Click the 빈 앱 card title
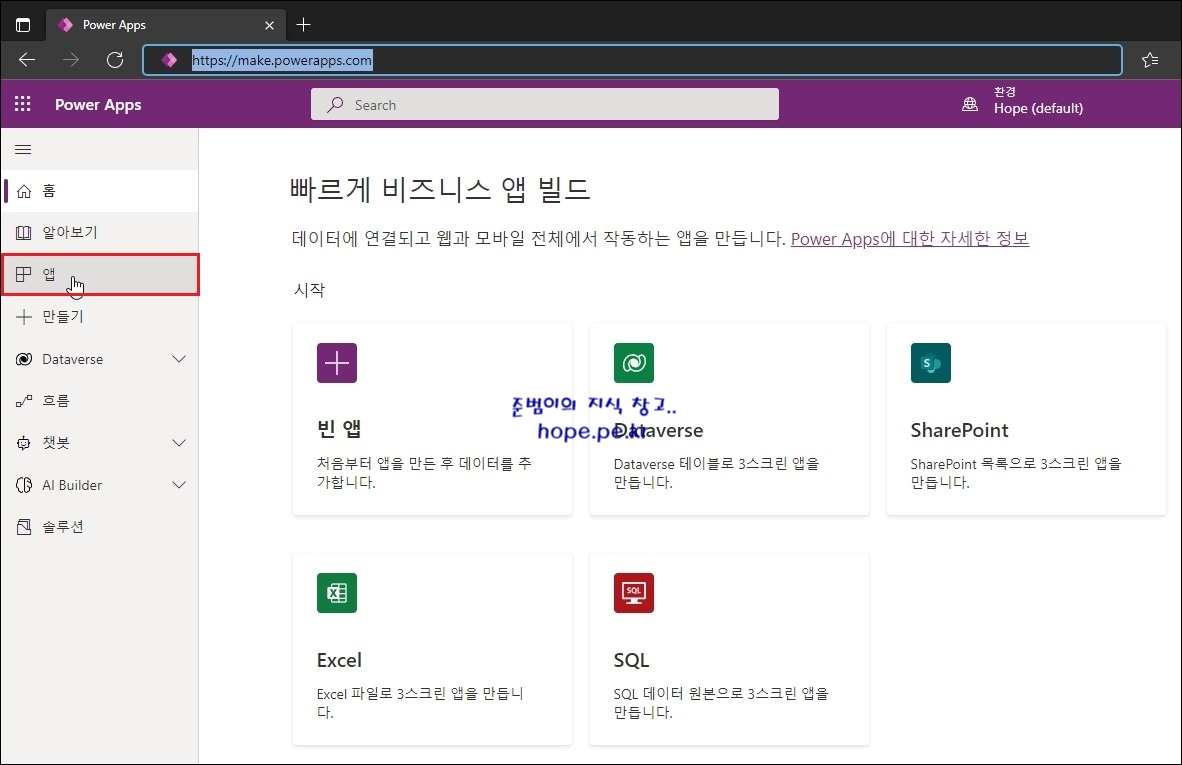Screen dimensions: 1182x765 click(339, 429)
